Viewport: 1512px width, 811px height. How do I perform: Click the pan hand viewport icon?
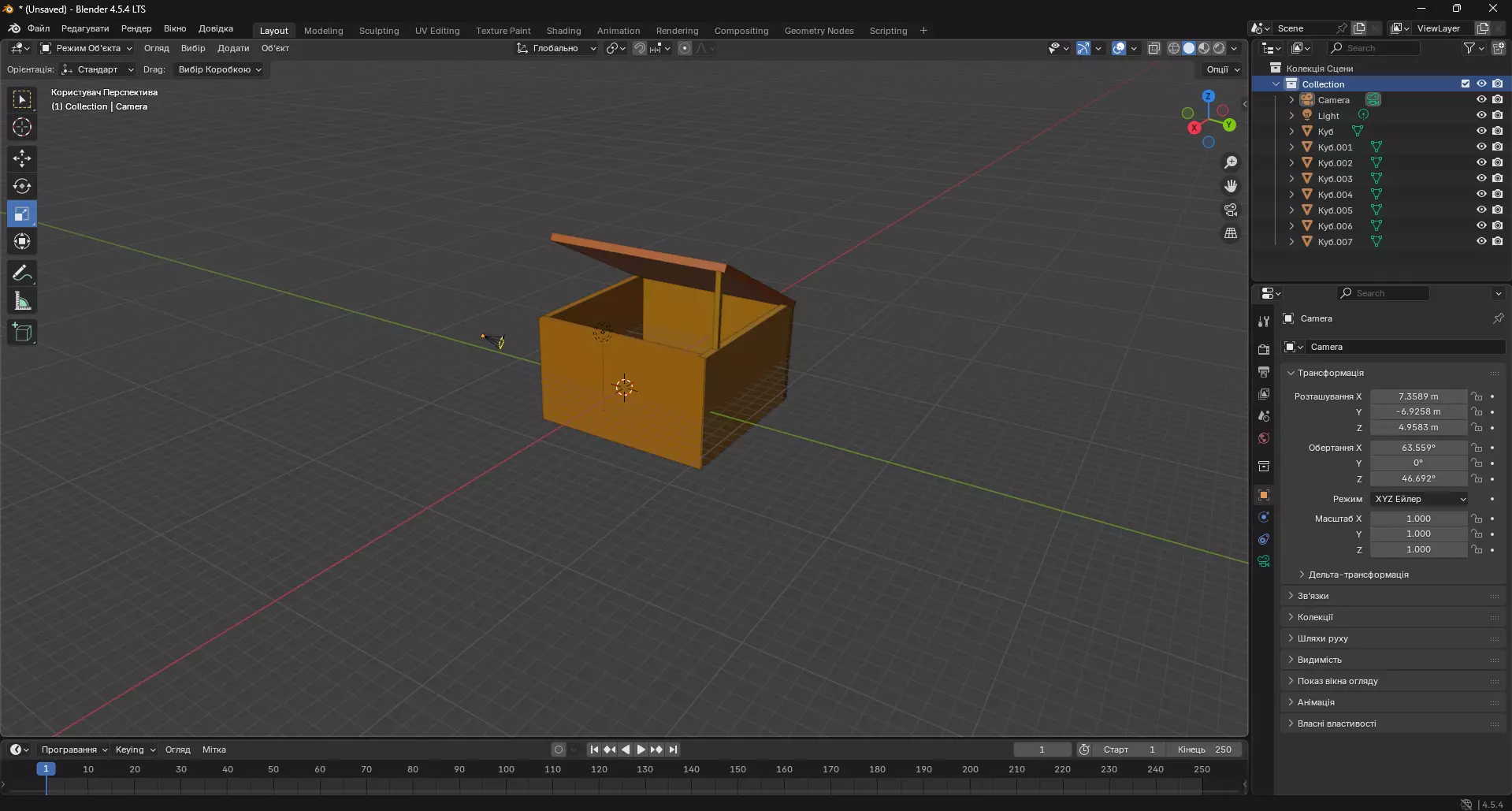pyautogui.click(x=1231, y=186)
